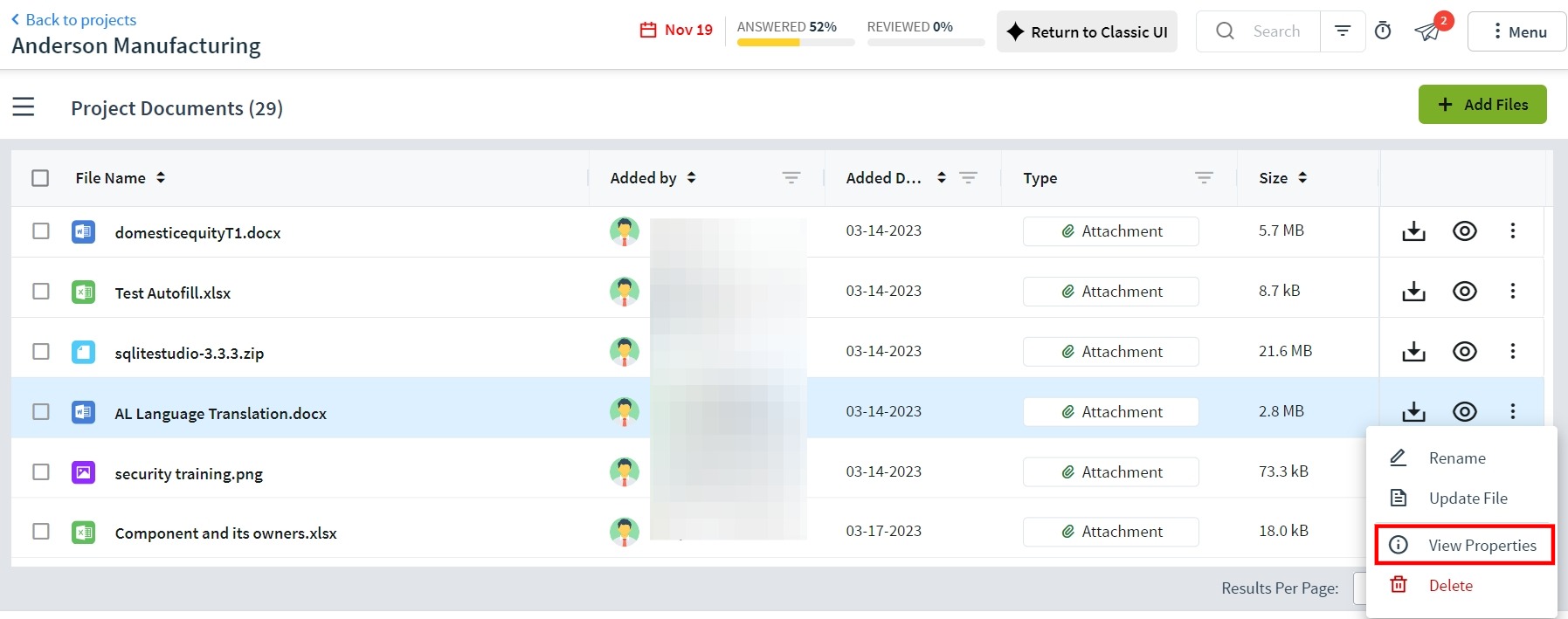Viewport: 1568px width, 619px height.
Task: Click Return to Classic UI button
Action: (x=1087, y=31)
